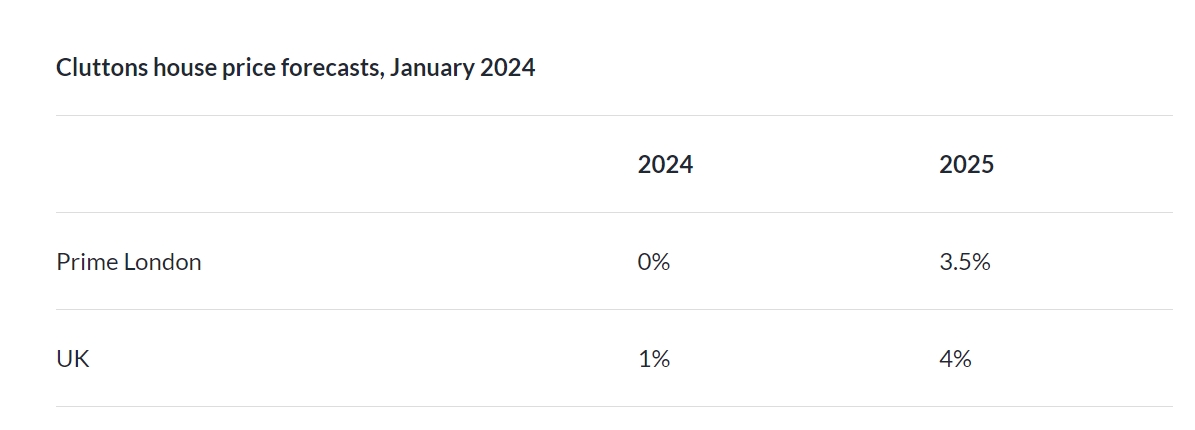Select the UK row label

coord(73,359)
